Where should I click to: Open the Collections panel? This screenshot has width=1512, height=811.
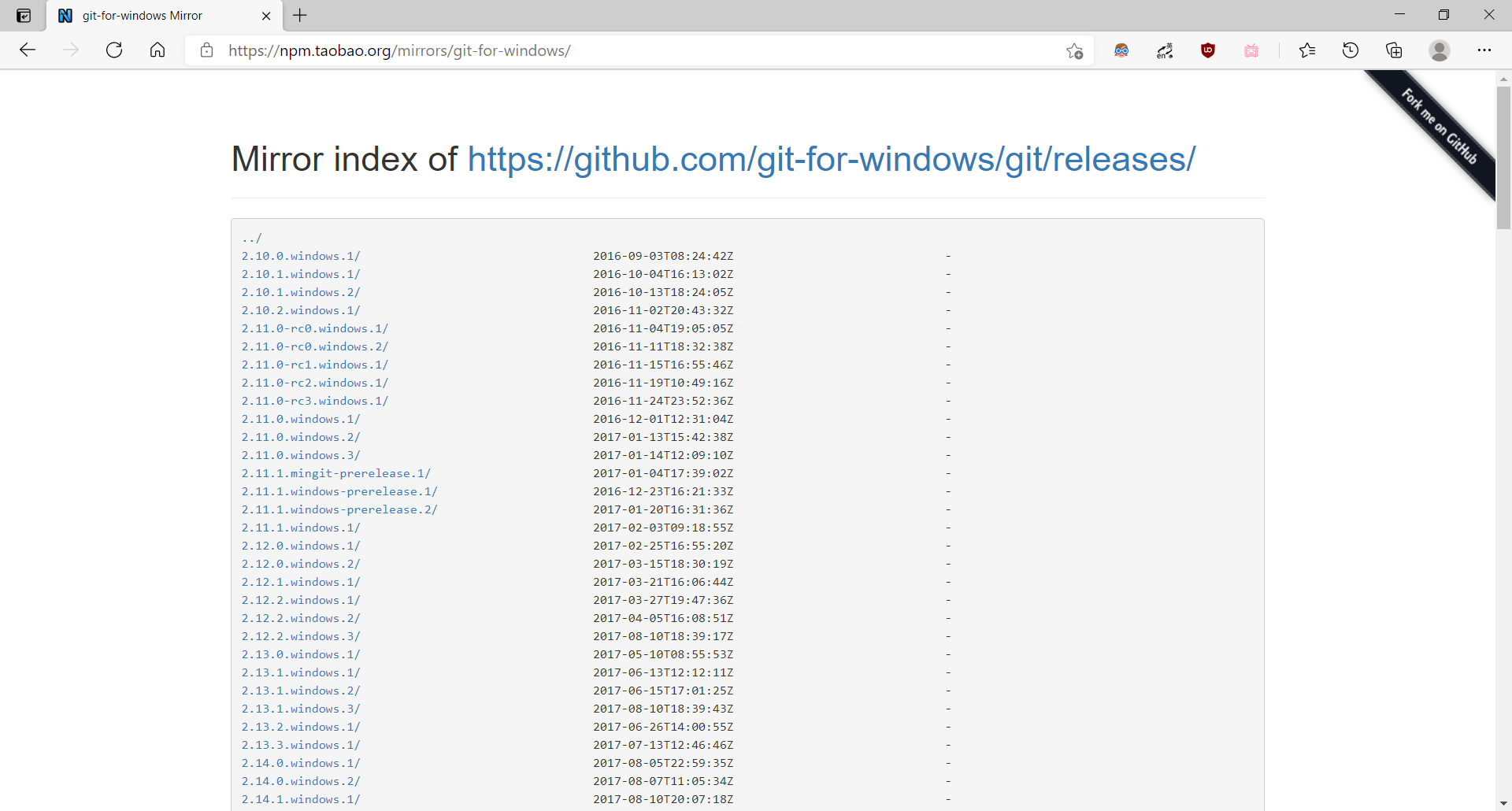(x=1393, y=50)
